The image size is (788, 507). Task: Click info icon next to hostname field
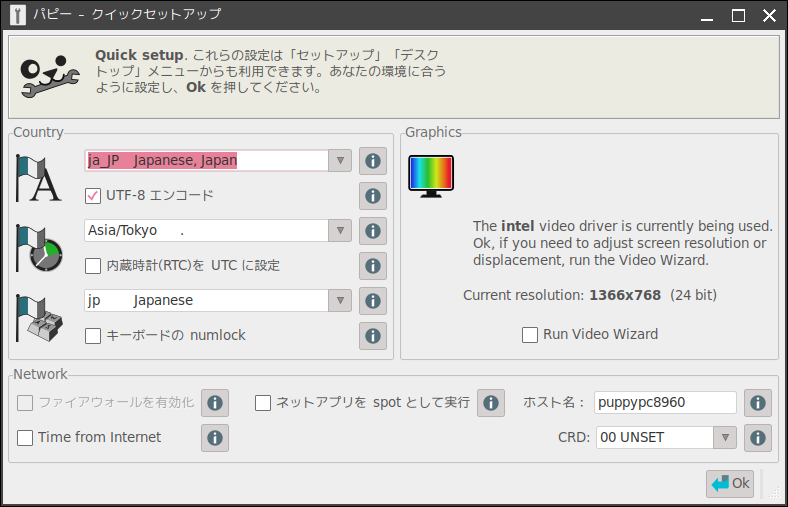click(x=758, y=403)
